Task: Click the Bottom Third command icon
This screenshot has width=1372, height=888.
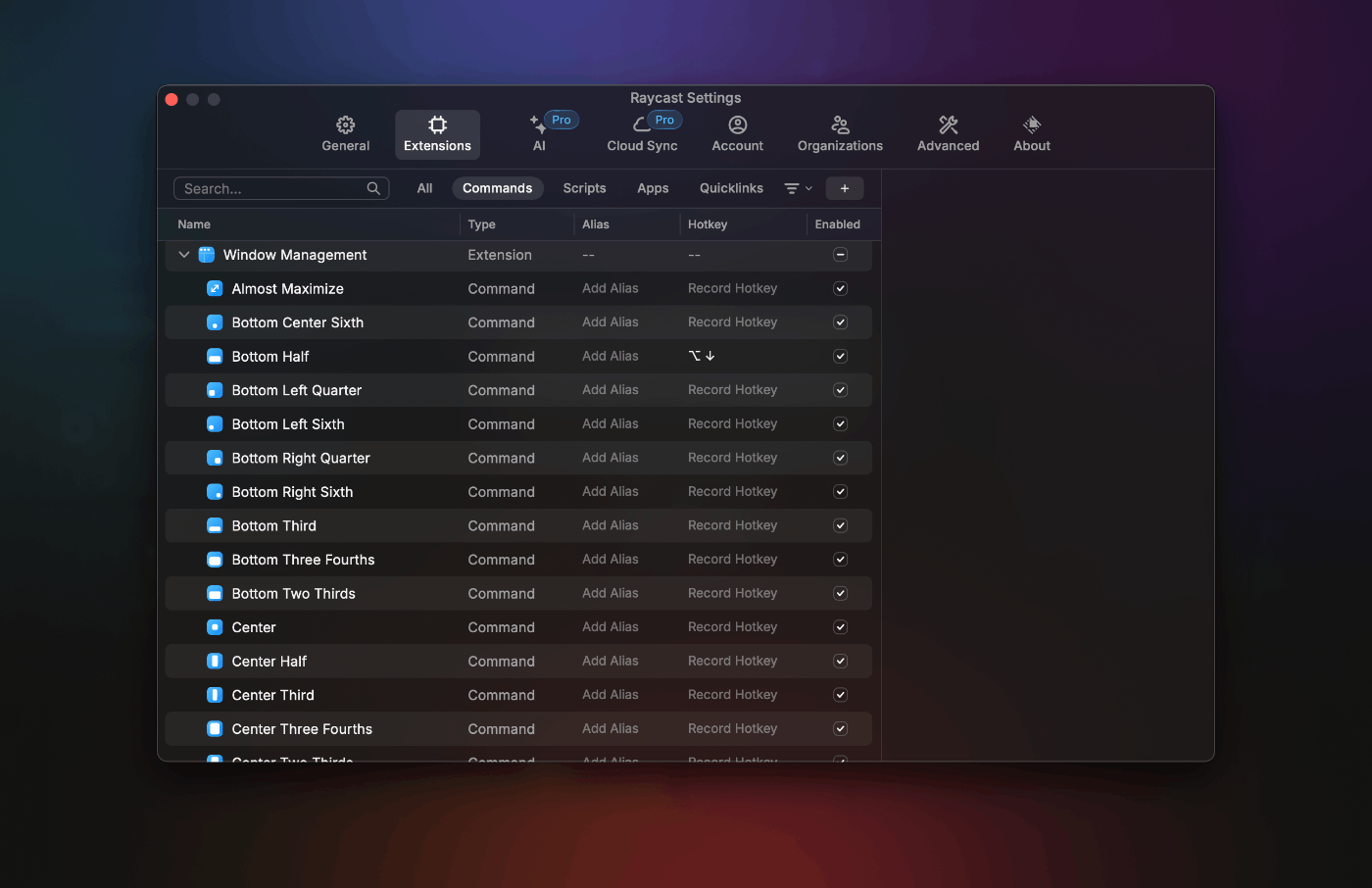Action: [x=215, y=525]
